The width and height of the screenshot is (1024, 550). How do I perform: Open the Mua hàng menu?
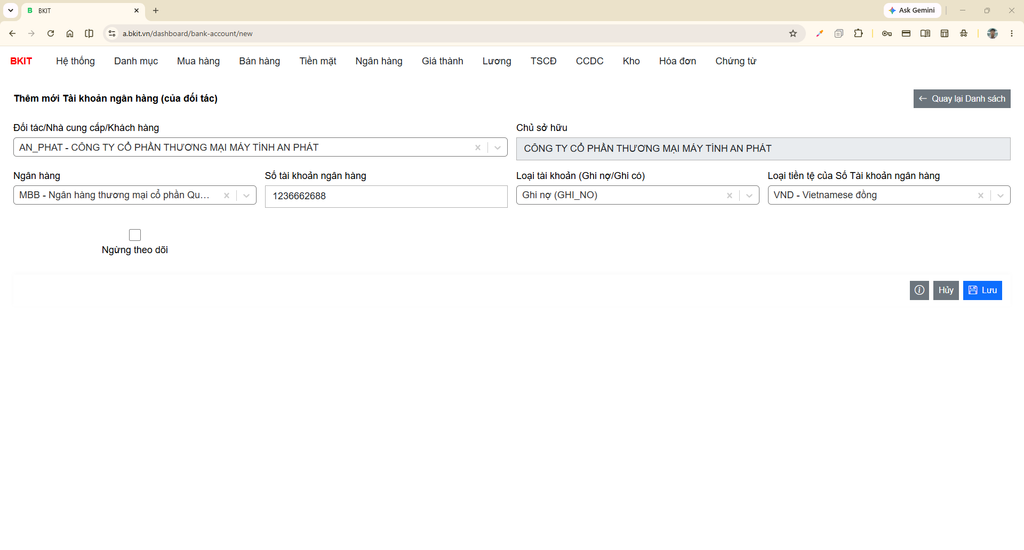coord(198,61)
